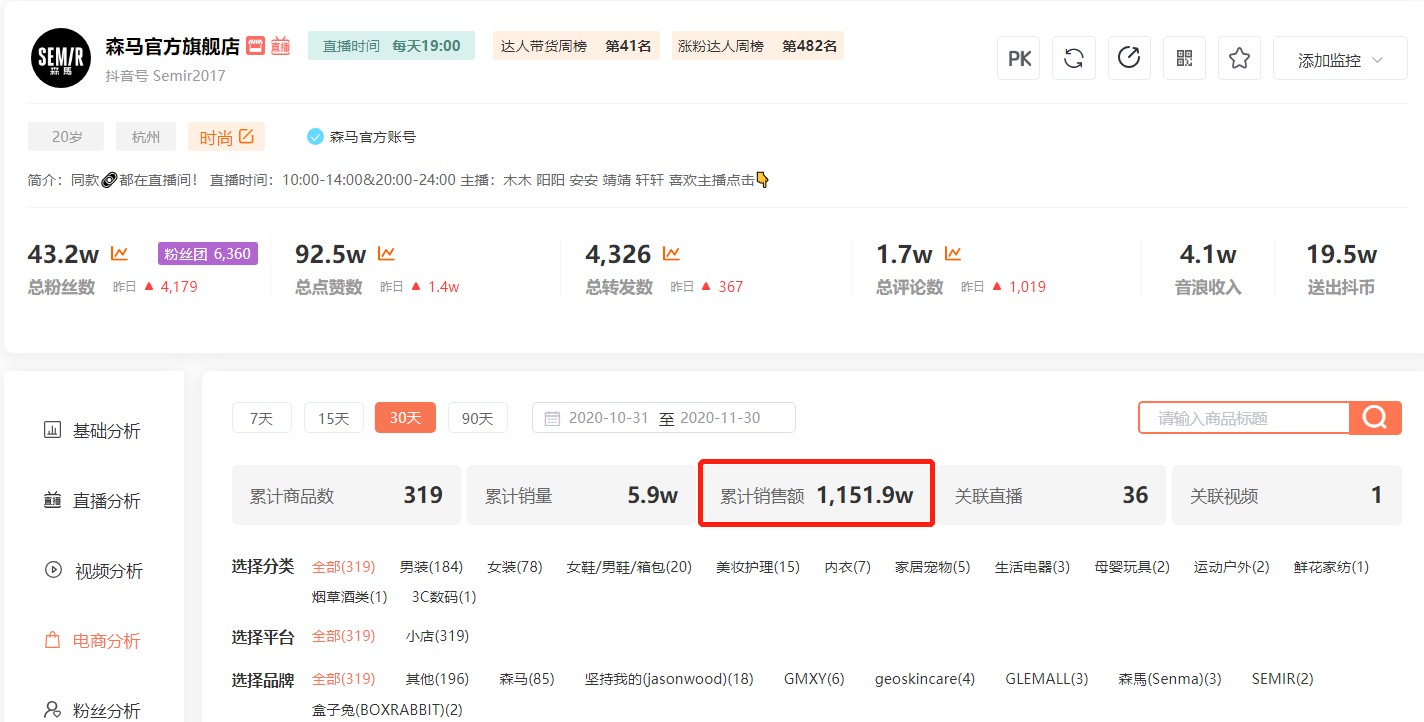This screenshot has height=722, width=1424.
Task: Select platform filter 小店(319)
Action: (437, 636)
